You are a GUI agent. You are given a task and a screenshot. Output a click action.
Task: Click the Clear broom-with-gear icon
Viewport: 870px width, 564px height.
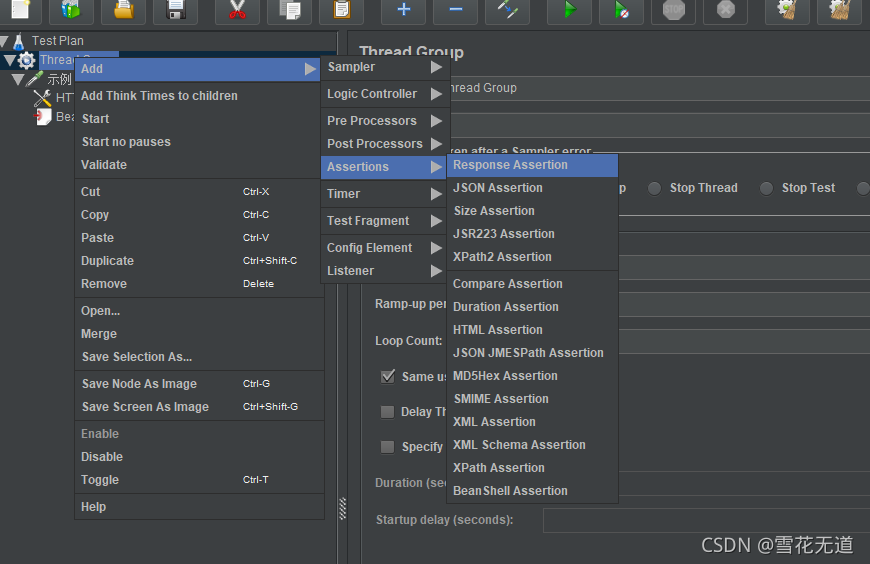click(x=787, y=9)
